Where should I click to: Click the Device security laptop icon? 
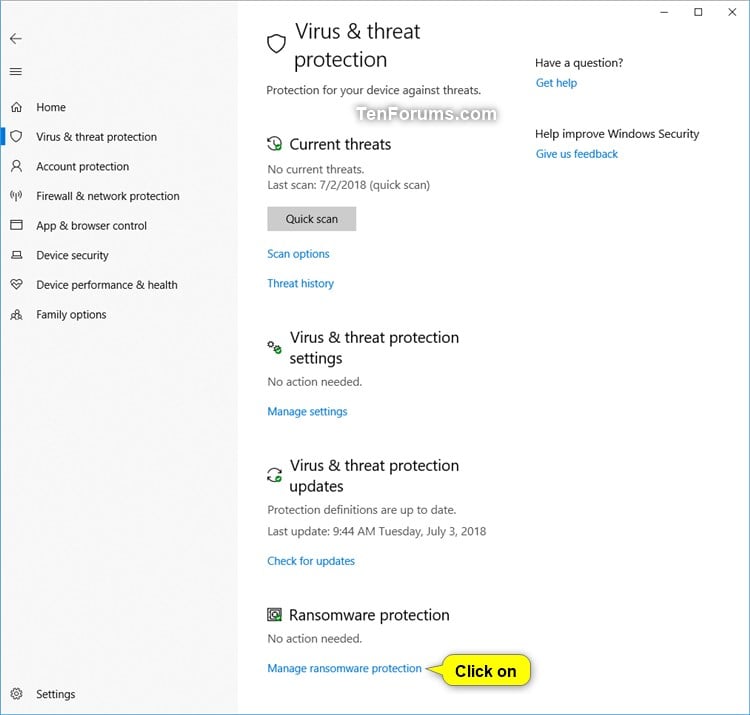[16, 255]
